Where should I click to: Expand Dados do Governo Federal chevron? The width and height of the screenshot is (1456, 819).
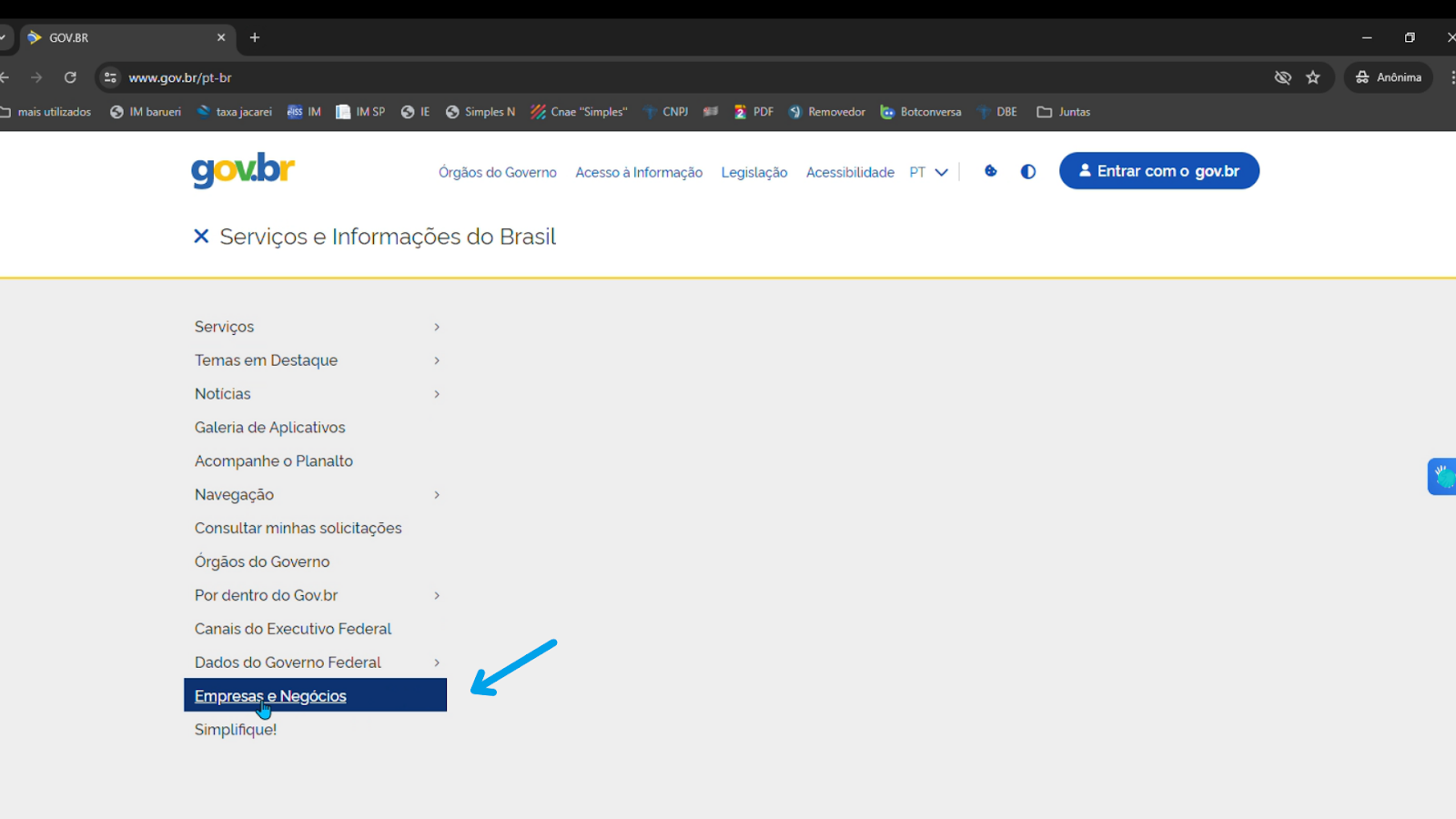tap(437, 662)
